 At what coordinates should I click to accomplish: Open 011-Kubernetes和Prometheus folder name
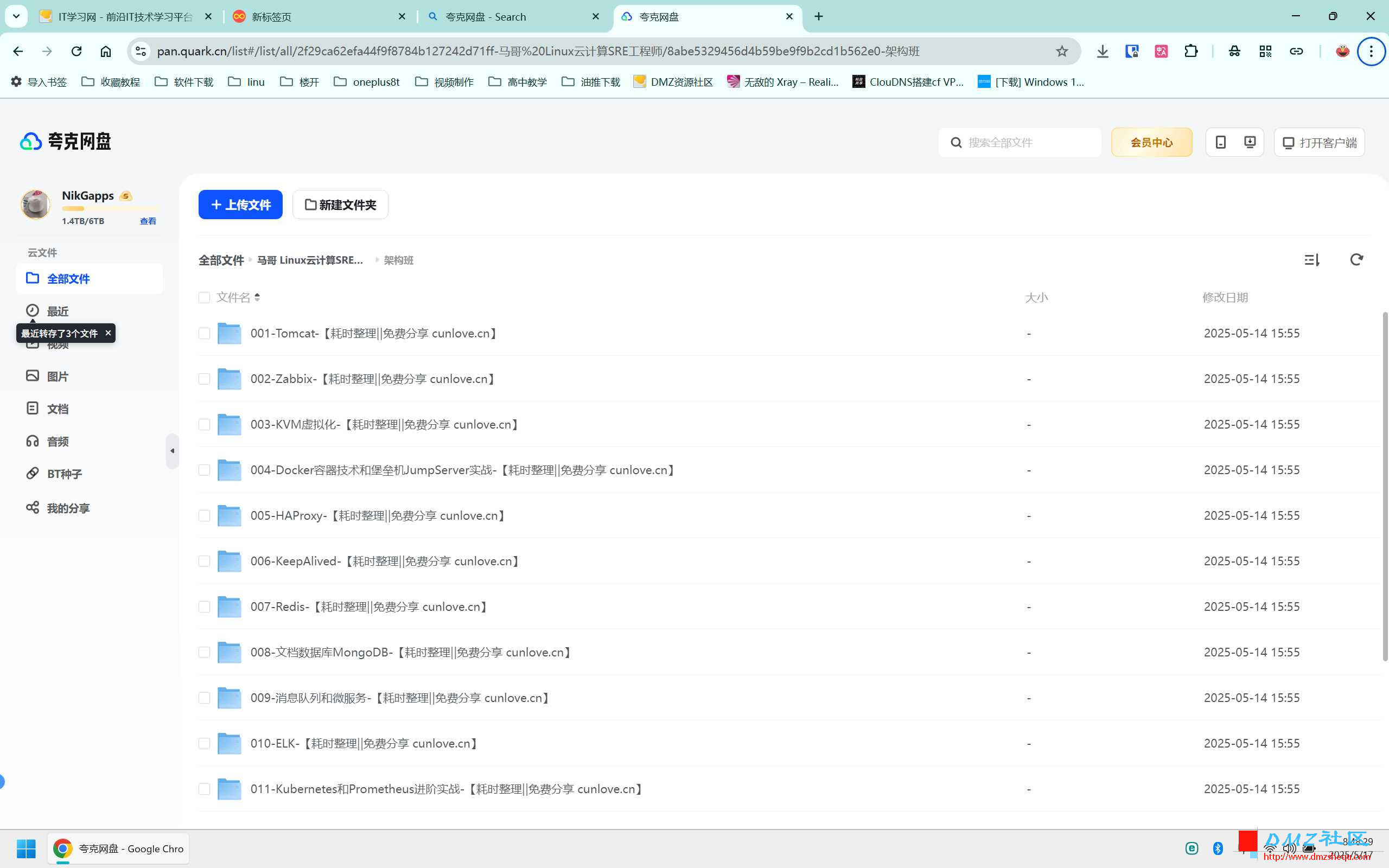(448, 789)
